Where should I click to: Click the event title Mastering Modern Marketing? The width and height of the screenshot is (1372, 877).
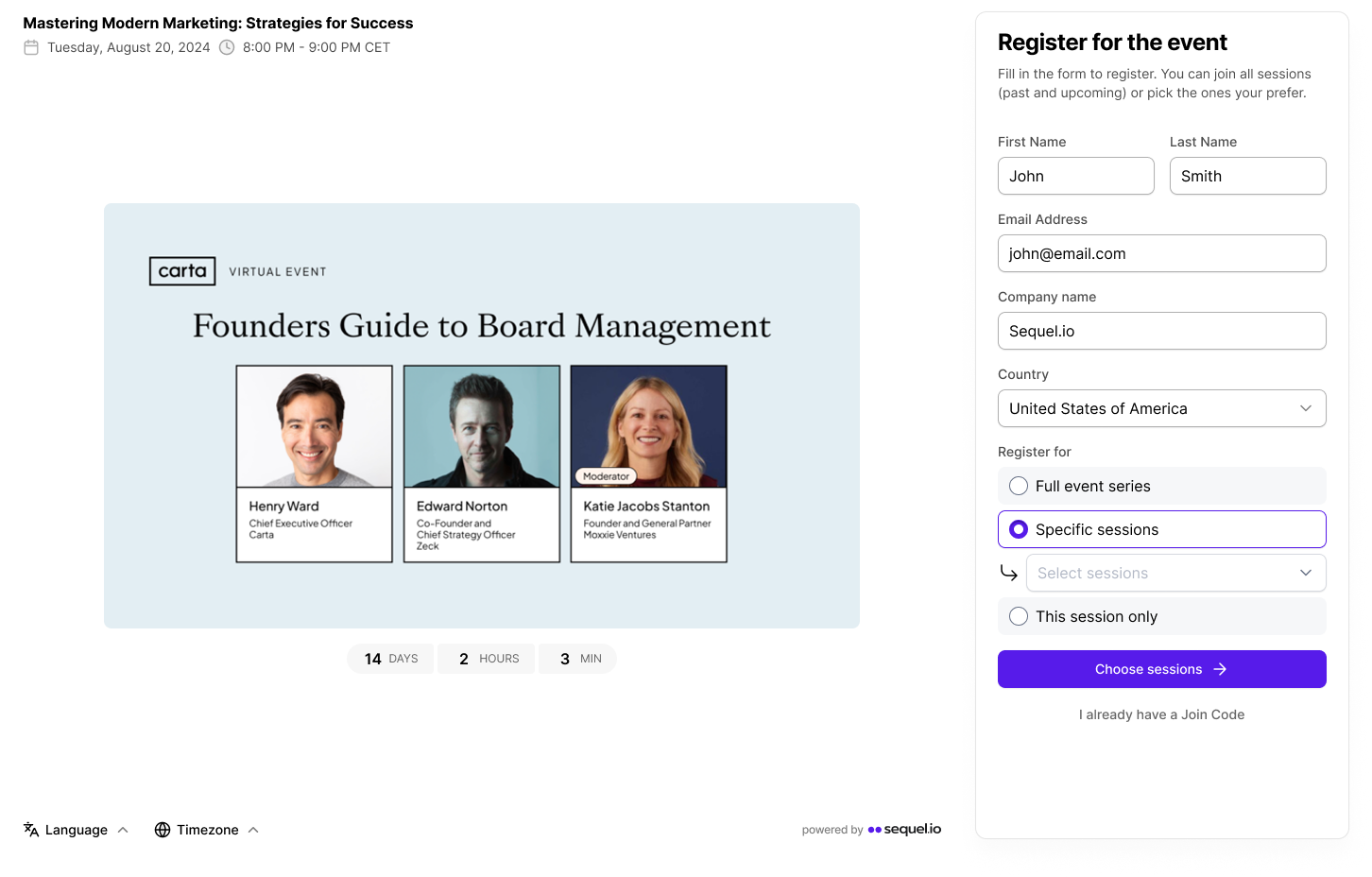(218, 23)
